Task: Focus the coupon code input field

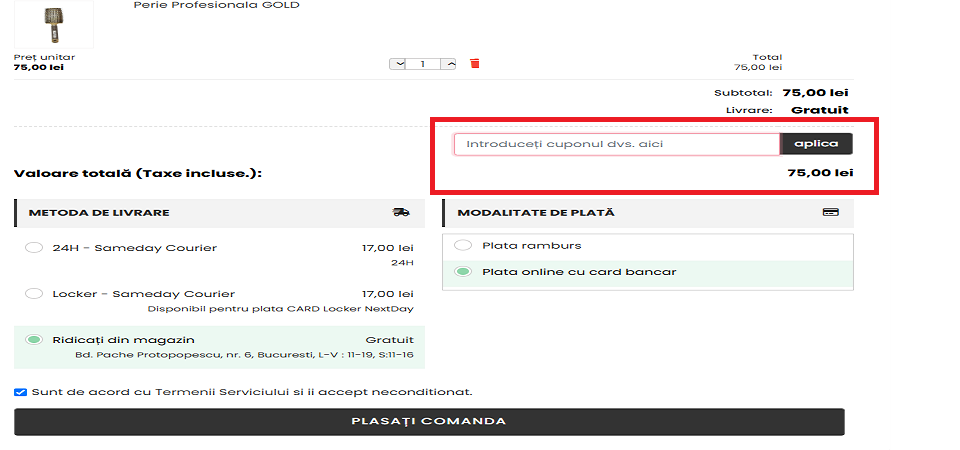Action: pyautogui.click(x=616, y=144)
